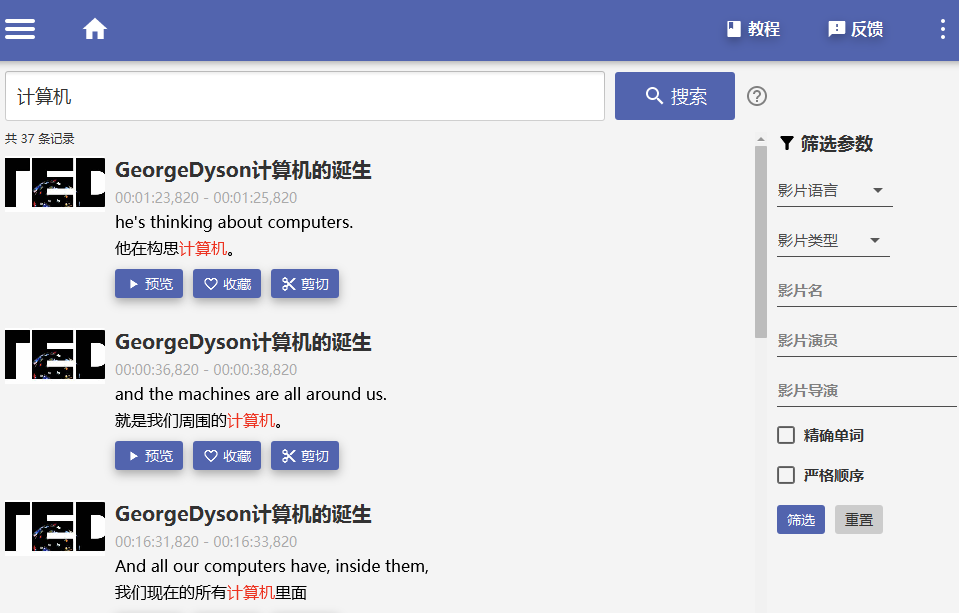
Task: Click the 影片名 film name field
Action: (x=866, y=291)
